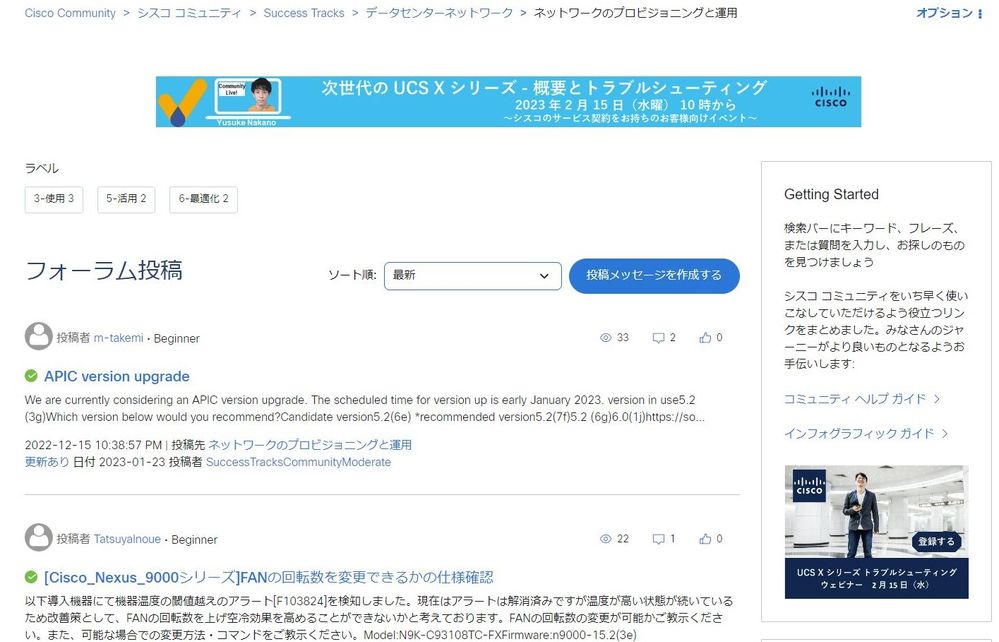The width and height of the screenshot is (999, 642).
Task: Click the like icon on Nexus FAN post
Action: (705, 539)
